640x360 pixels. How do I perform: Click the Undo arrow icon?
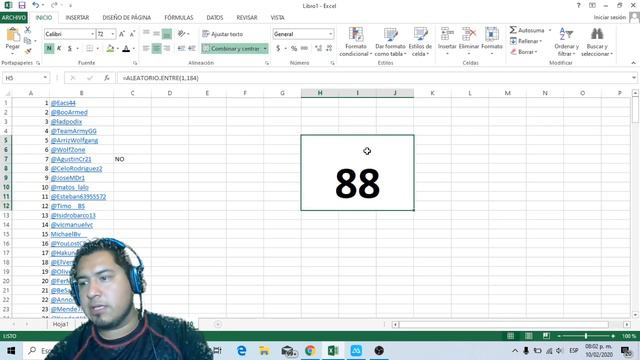36,5
